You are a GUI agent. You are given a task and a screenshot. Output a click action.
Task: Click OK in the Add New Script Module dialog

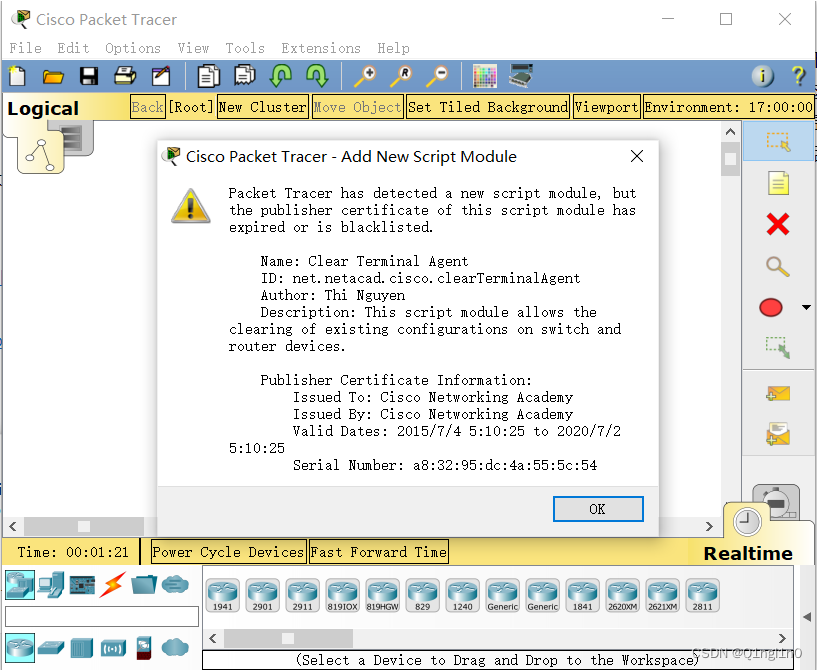[598, 509]
